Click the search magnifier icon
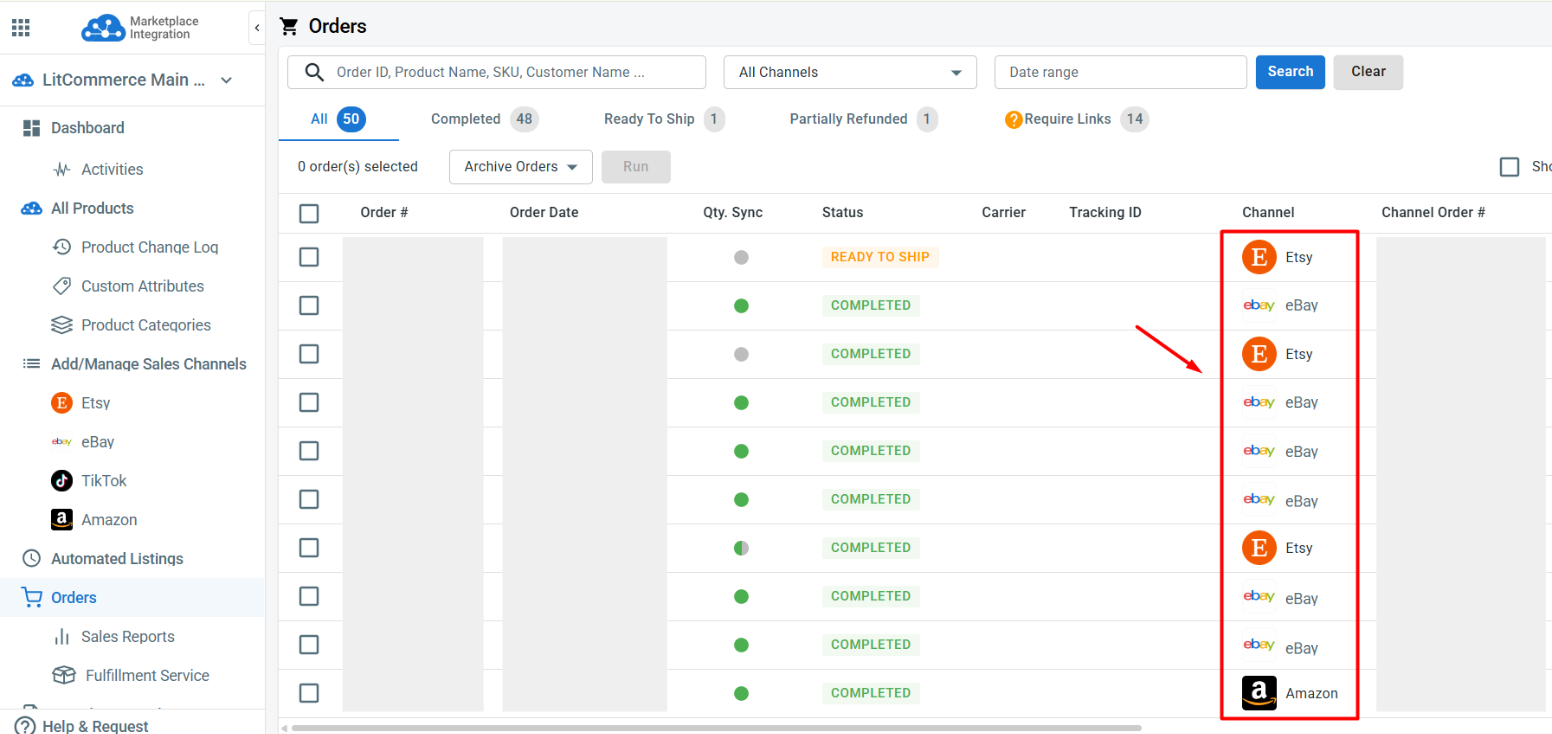The height and width of the screenshot is (734, 1552). point(314,72)
